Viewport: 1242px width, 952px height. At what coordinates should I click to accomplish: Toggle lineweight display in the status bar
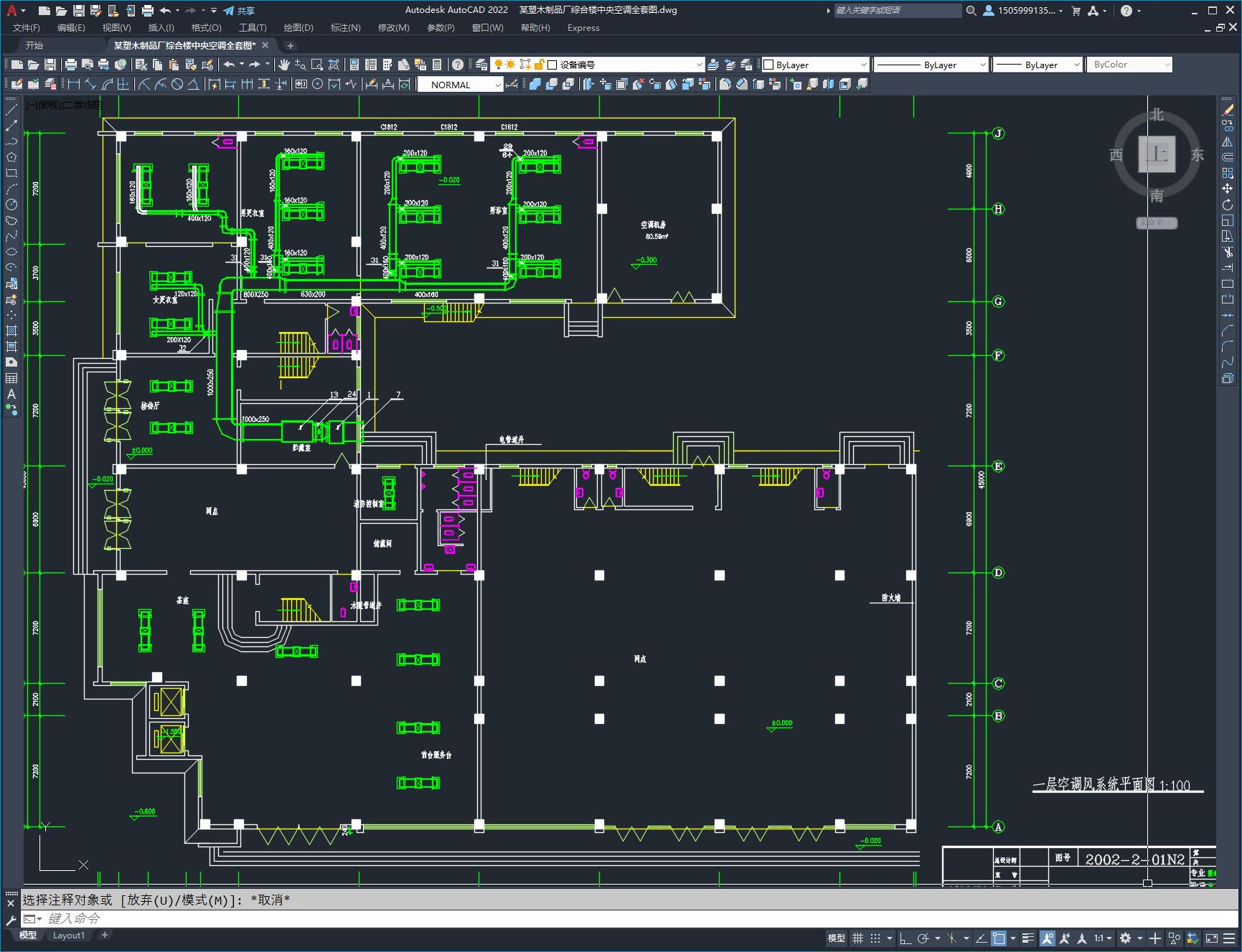click(1029, 938)
